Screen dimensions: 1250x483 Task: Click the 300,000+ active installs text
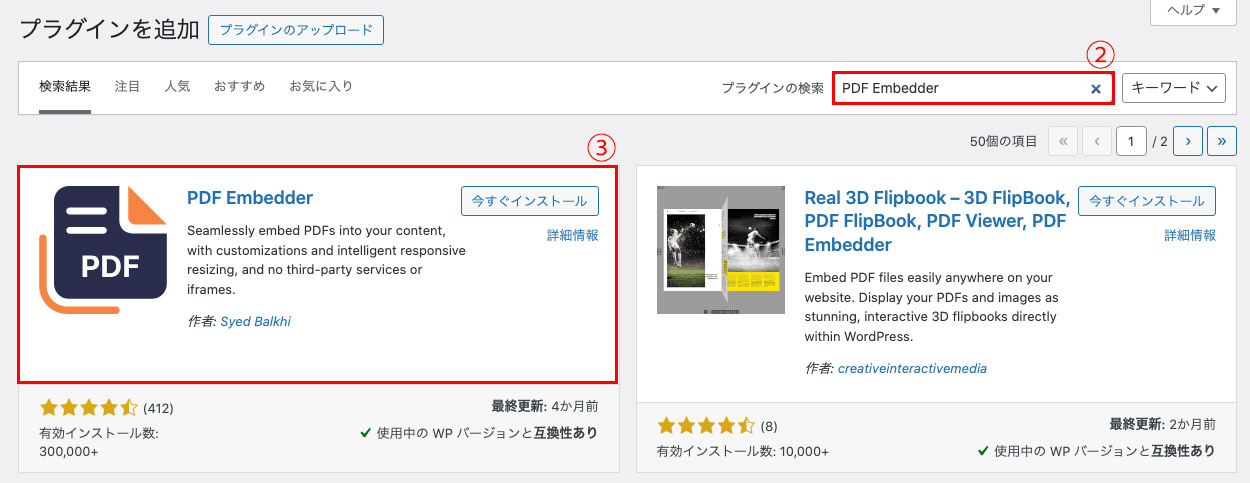click(x=69, y=452)
